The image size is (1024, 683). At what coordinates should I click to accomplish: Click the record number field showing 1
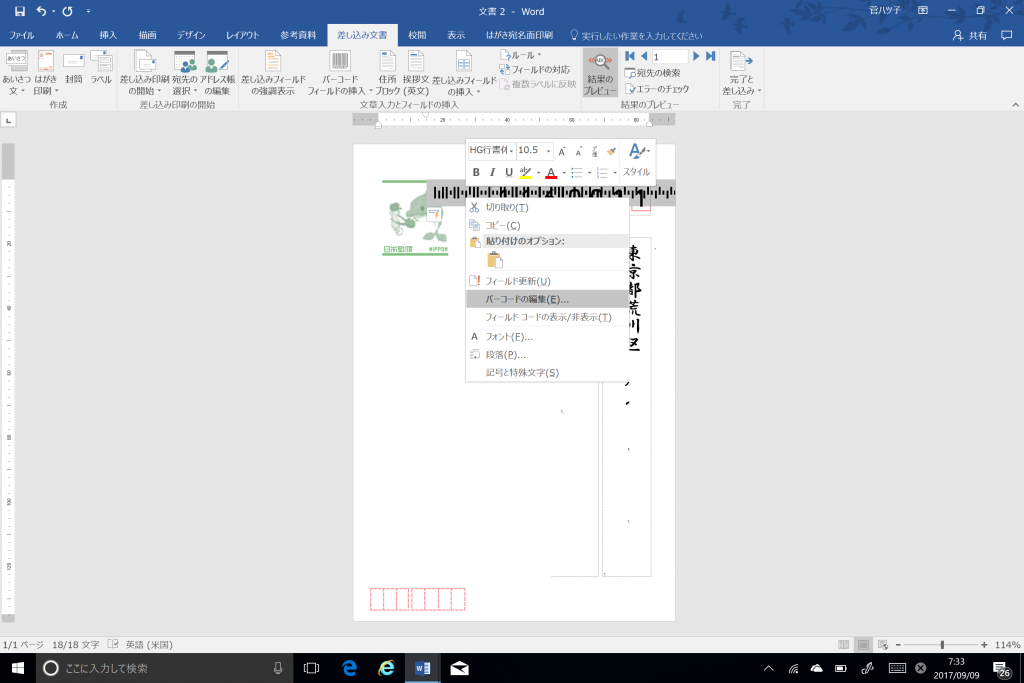tap(670, 56)
